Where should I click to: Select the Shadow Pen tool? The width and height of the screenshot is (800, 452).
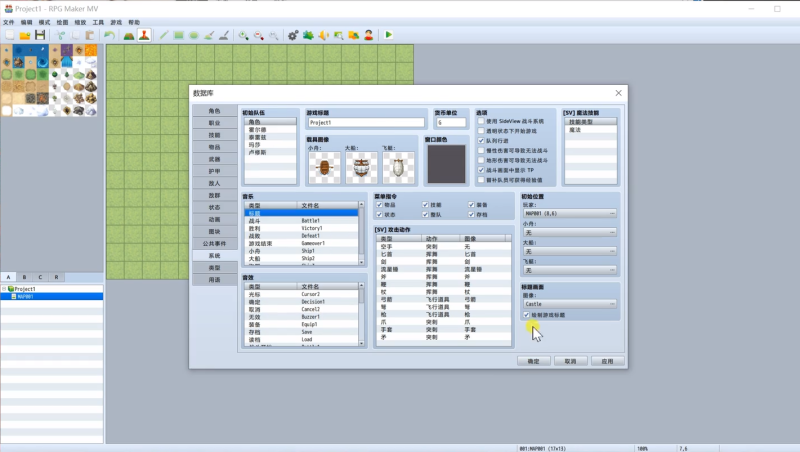224,35
